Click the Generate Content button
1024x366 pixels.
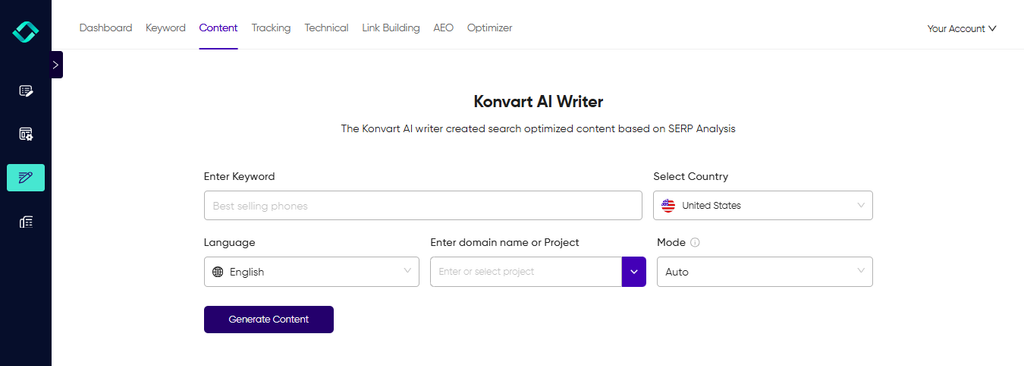pos(268,320)
